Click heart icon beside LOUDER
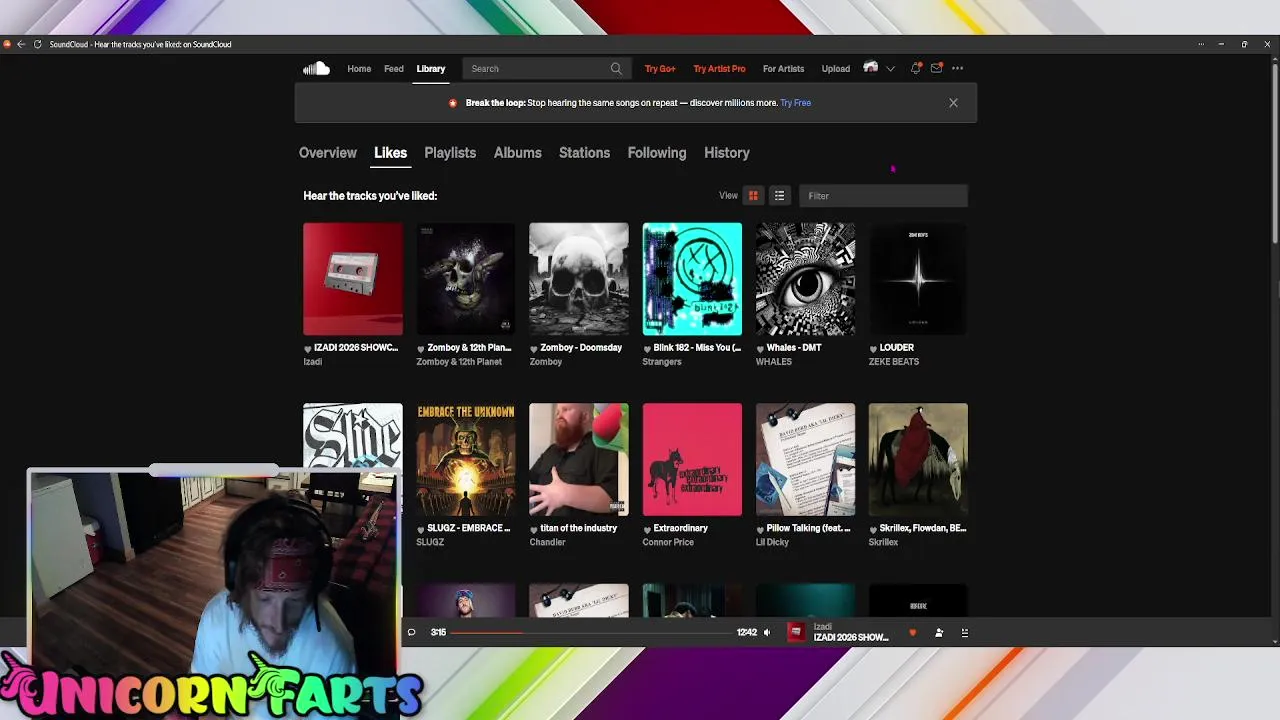Image resolution: width=1280 pixels, height=720 pixels. (873, 349)
